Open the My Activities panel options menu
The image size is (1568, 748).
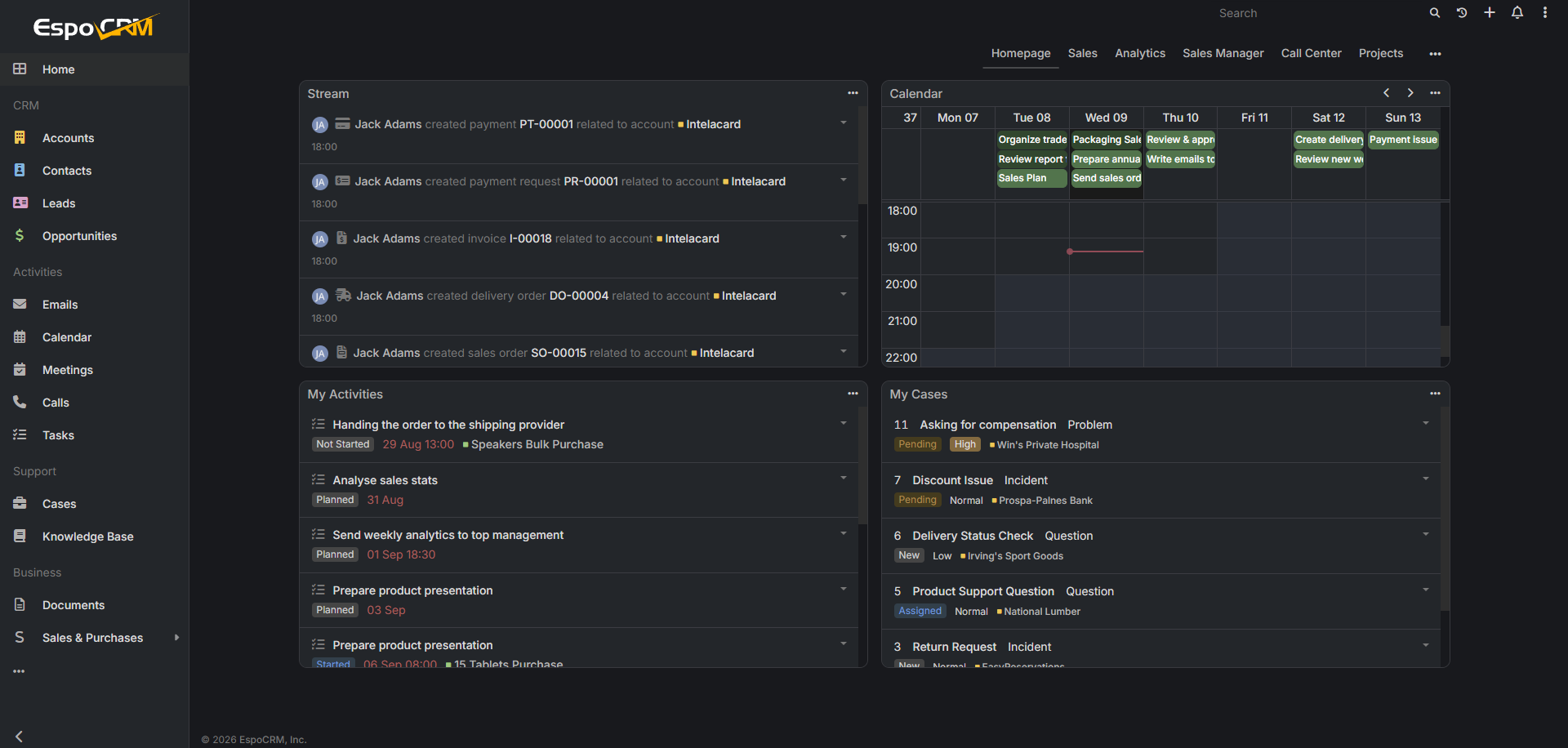pyautogui.click(x=853, y=394)
